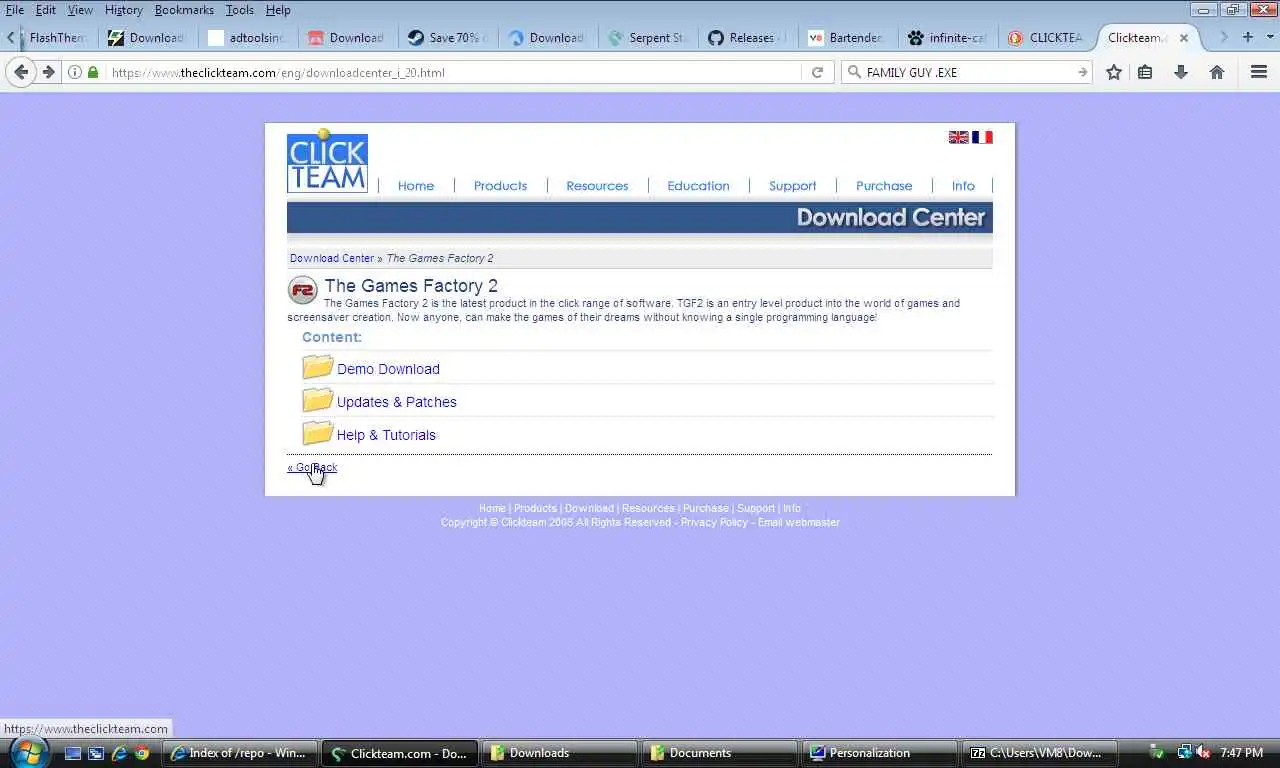
Task: Click the FAMILY GUY .EXE search field
Action: [967, 72]
